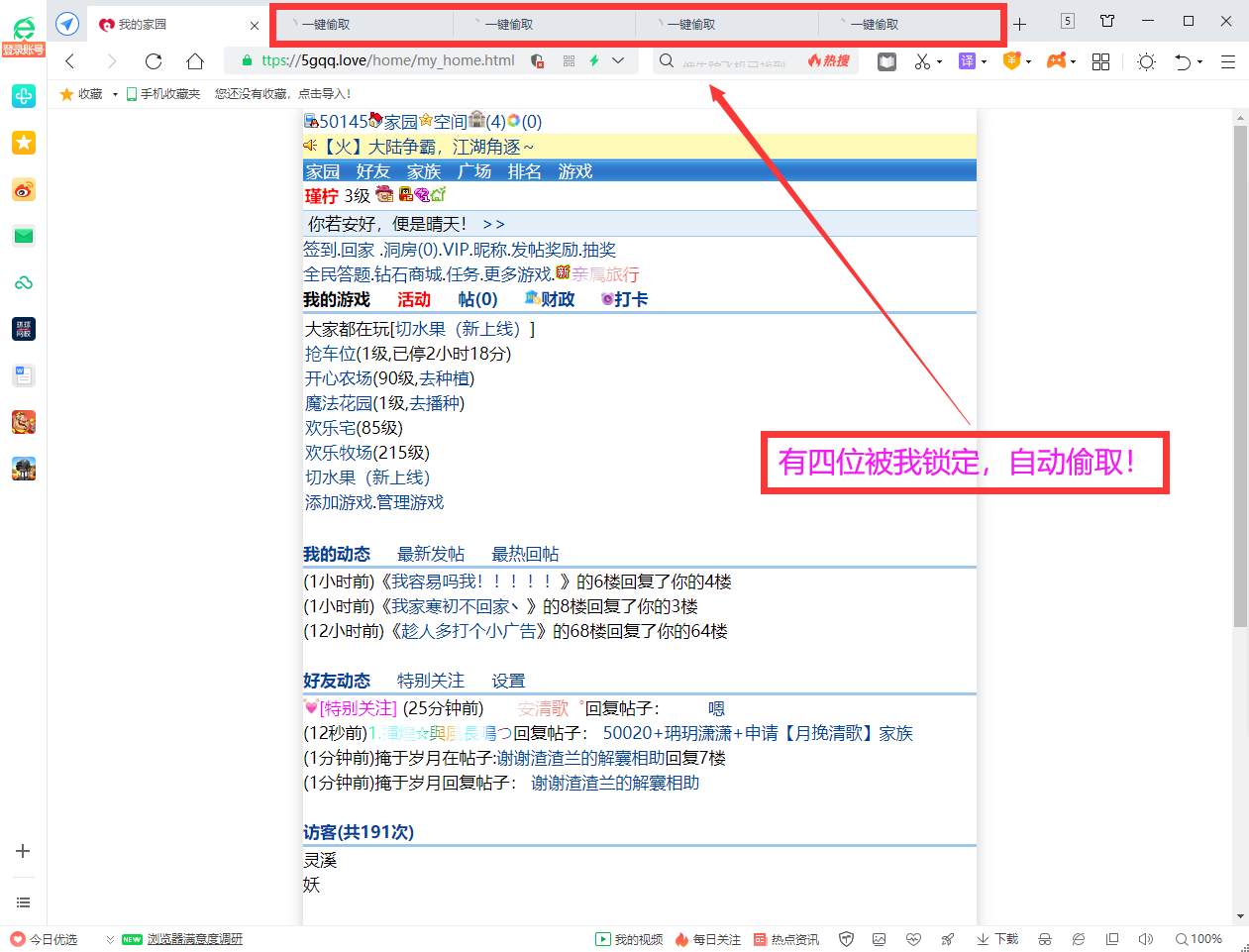Open the 游戏 navigation menu item
The width and height of the screenshot is (1249, 952).
tap(575, 171)
